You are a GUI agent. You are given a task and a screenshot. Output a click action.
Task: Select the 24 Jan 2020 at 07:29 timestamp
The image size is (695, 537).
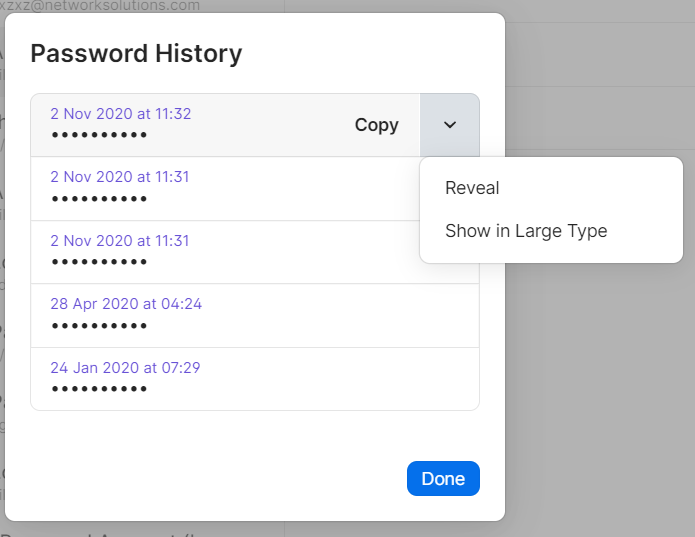click(125, 368)
